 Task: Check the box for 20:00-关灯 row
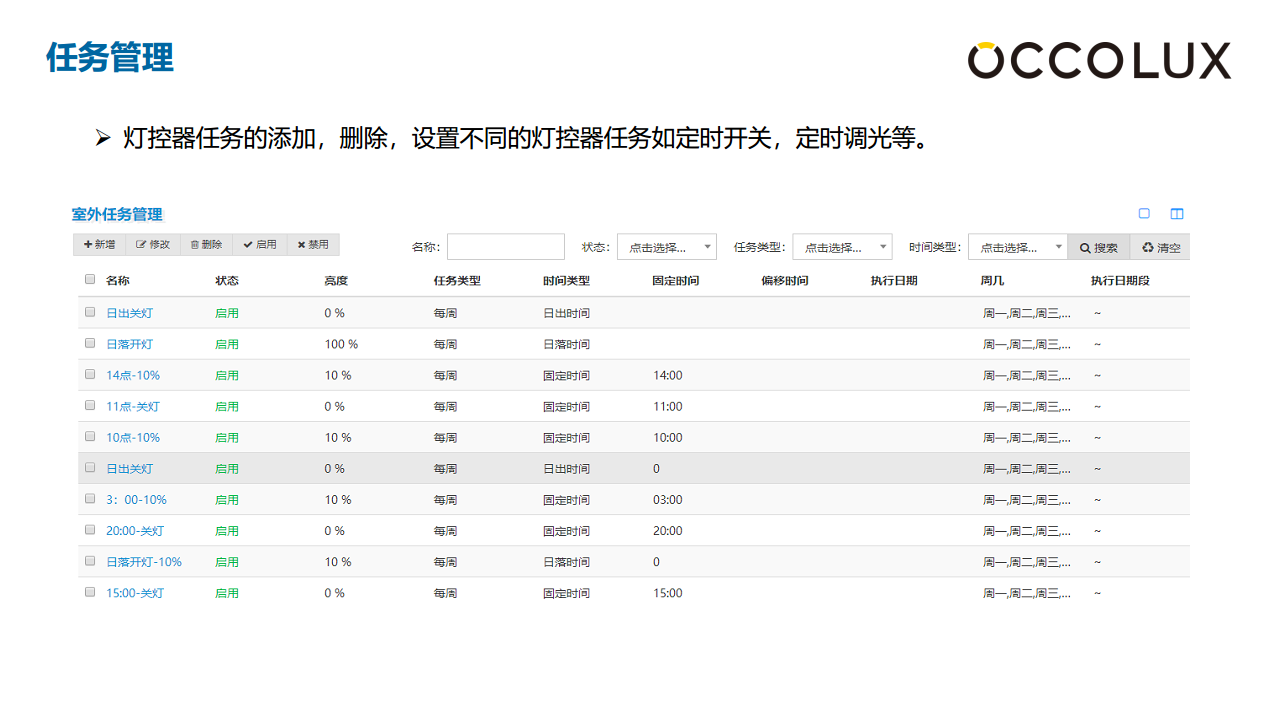coord(90,529)
